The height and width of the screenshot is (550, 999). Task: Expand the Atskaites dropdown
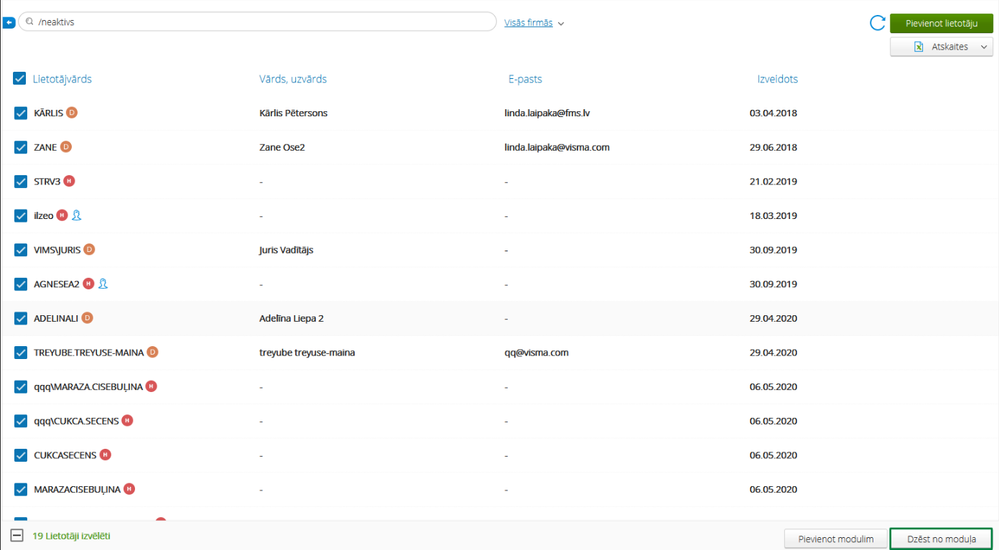[984, 47]
